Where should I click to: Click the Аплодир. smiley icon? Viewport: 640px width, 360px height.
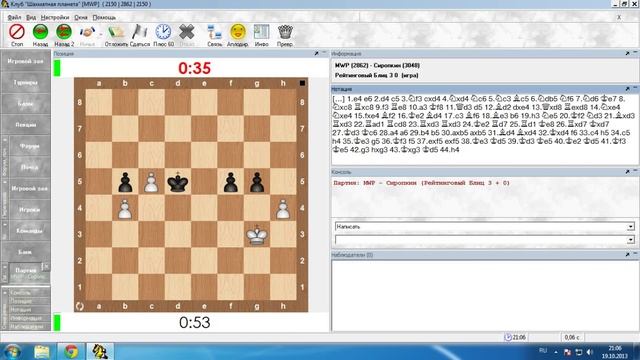coord(238,32)
